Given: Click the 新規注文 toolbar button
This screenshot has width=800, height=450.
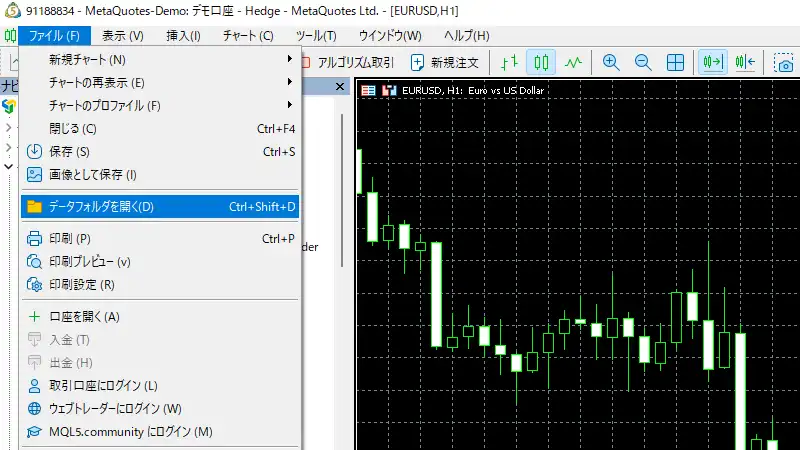Looking at the screenshot, I should pyautogui.click(x=445, y=62).
